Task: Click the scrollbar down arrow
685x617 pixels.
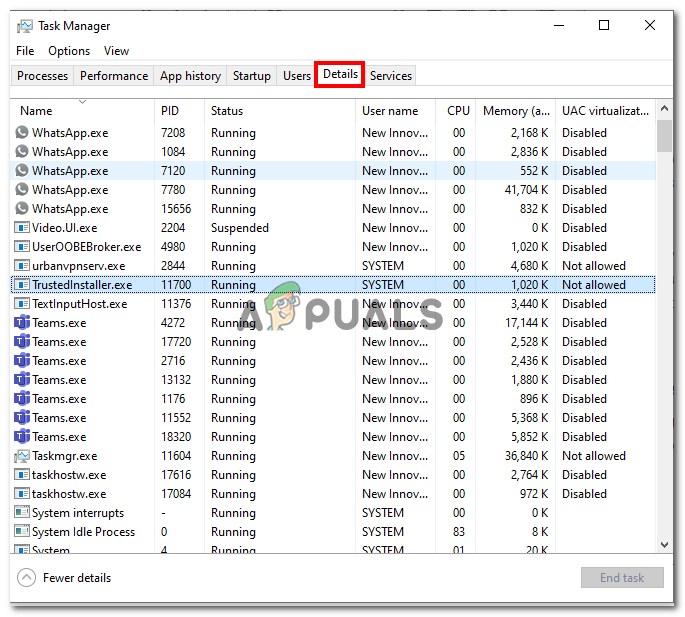Action: tap(664, 545)
